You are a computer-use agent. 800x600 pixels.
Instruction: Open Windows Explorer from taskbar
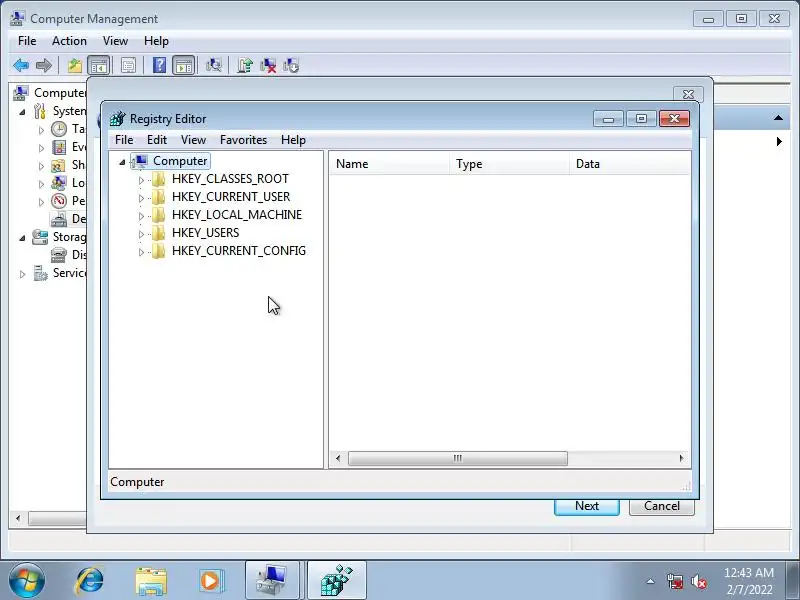tap(151, 581)
